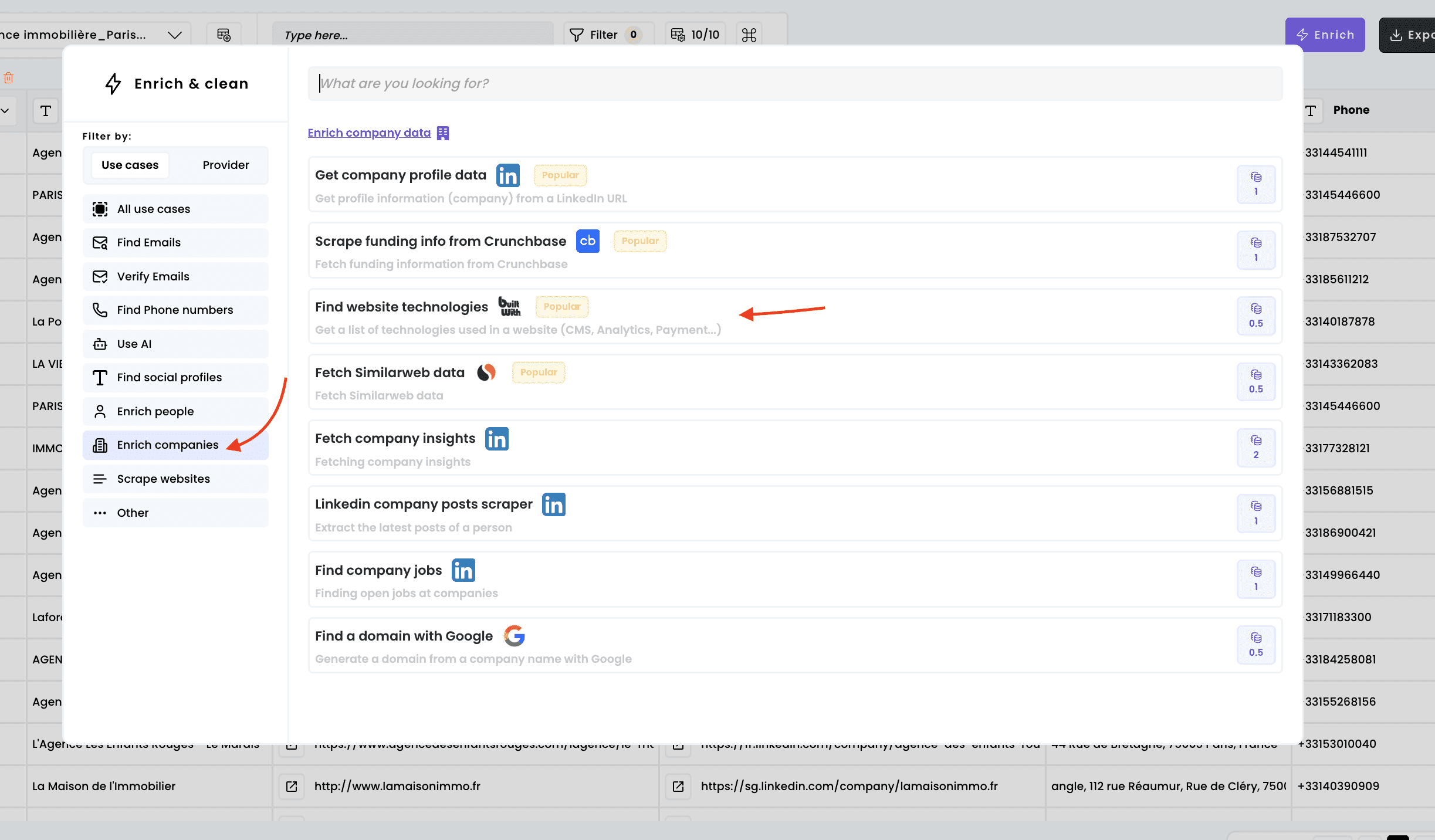The image size is (1435, 840).
Task: Select Find website technologies enrichment
Action: coord(401,307)
